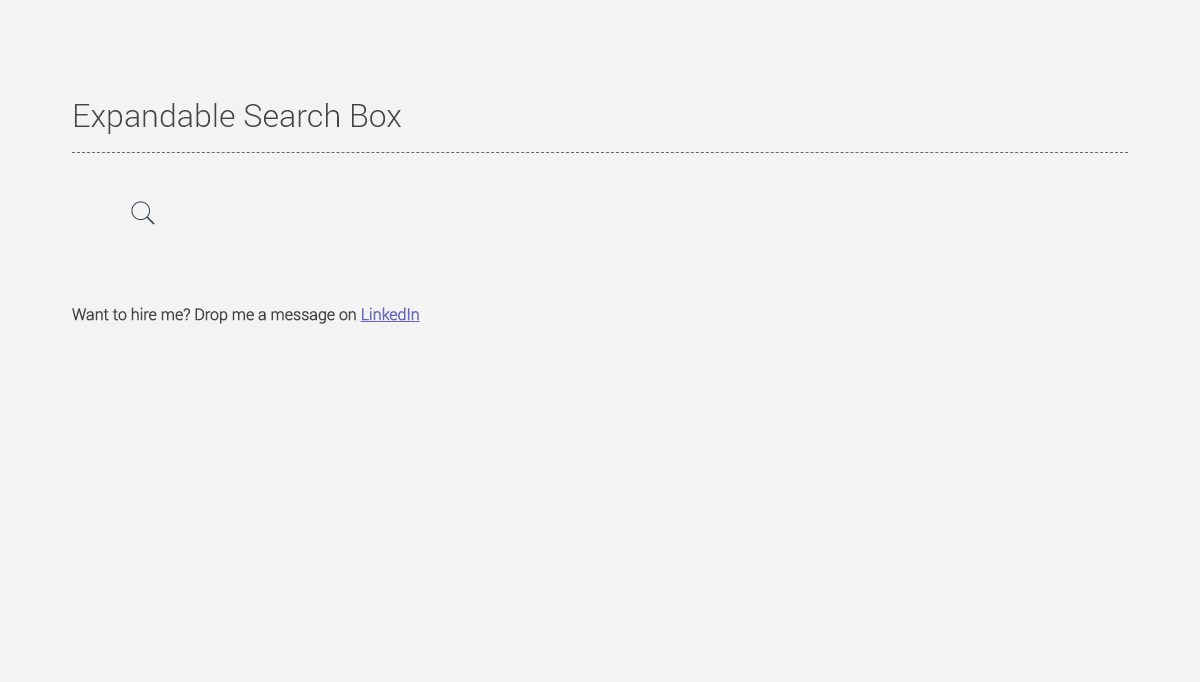
Task: Click the magnifier's round lens
Action: pyautogui.click(x=141, y=211)
